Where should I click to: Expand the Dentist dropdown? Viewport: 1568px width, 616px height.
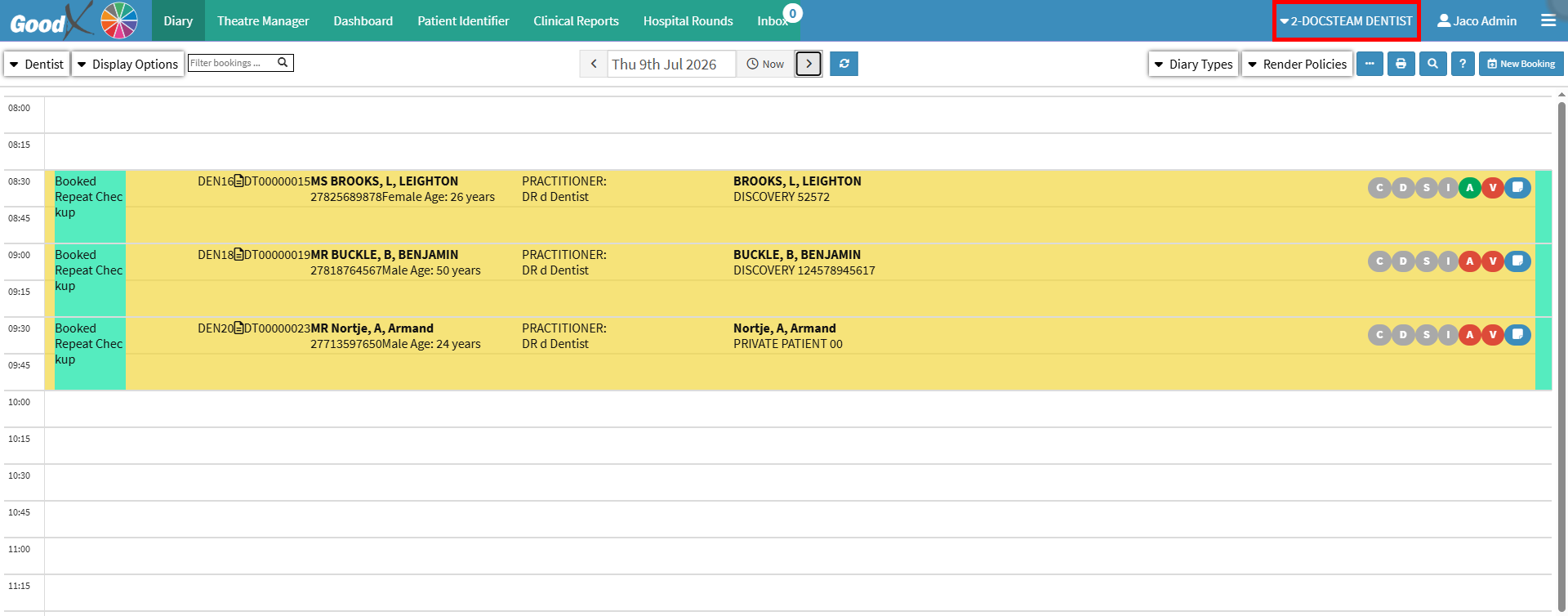[x=36, y=64]
